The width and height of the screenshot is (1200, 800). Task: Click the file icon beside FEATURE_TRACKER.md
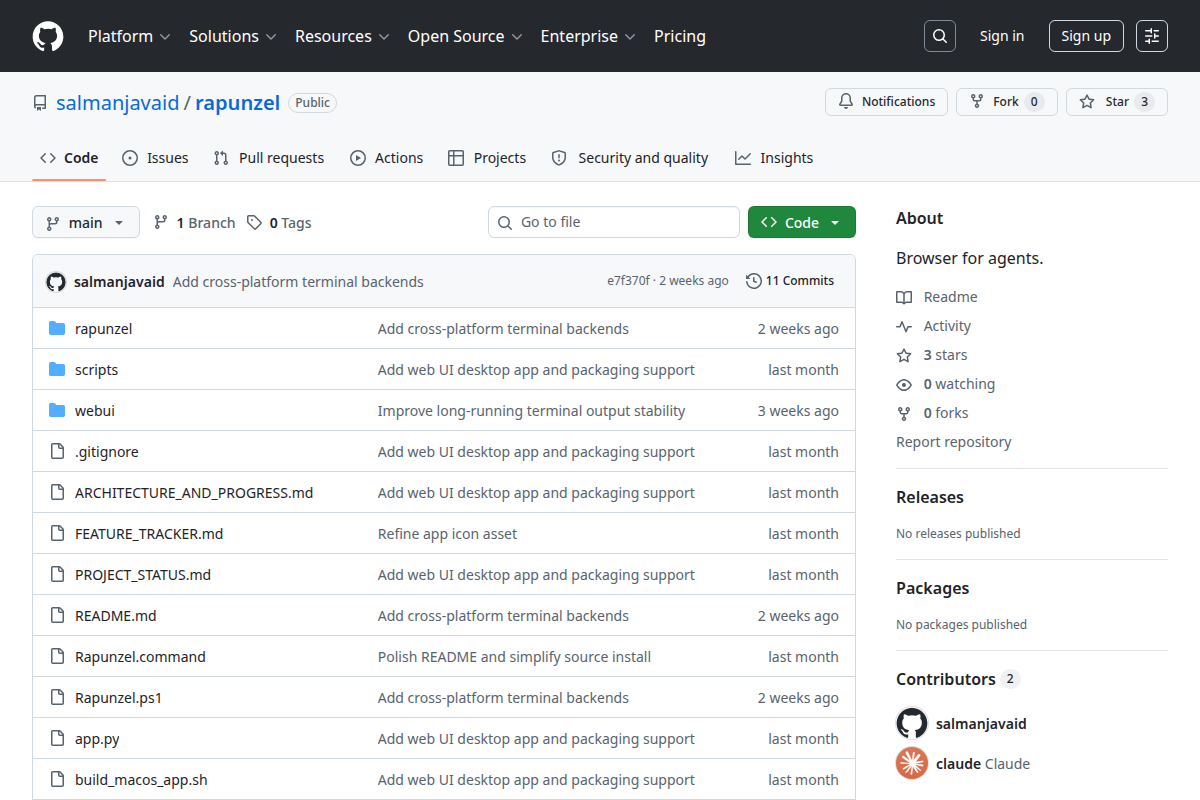(57, 534)
